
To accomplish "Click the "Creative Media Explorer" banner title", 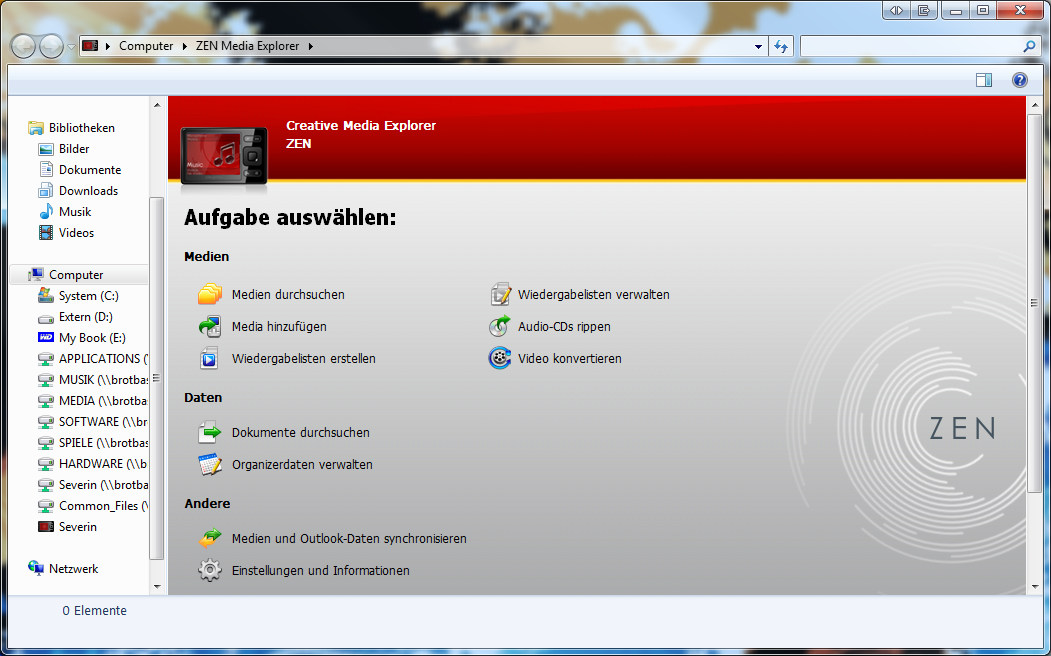I will tap(361, 125).
